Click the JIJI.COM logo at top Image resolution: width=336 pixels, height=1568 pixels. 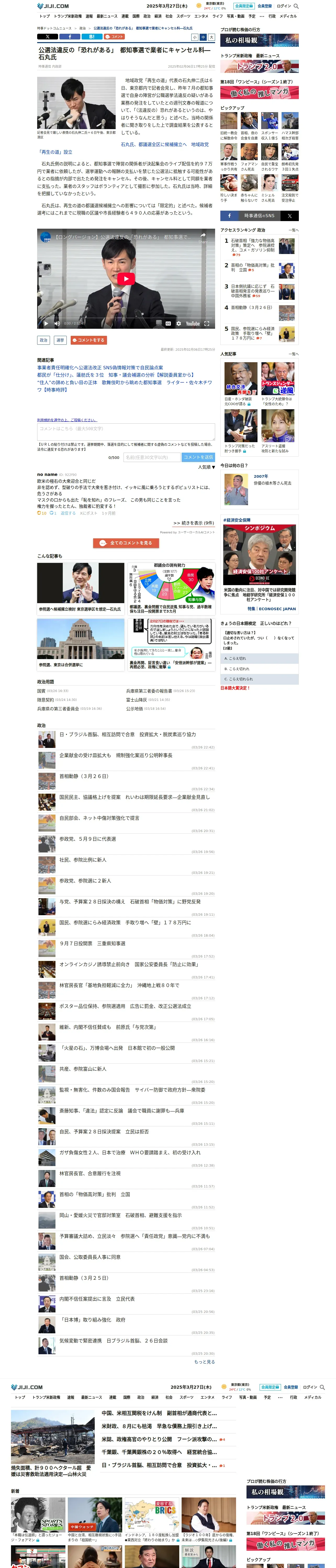click(53, 6)
